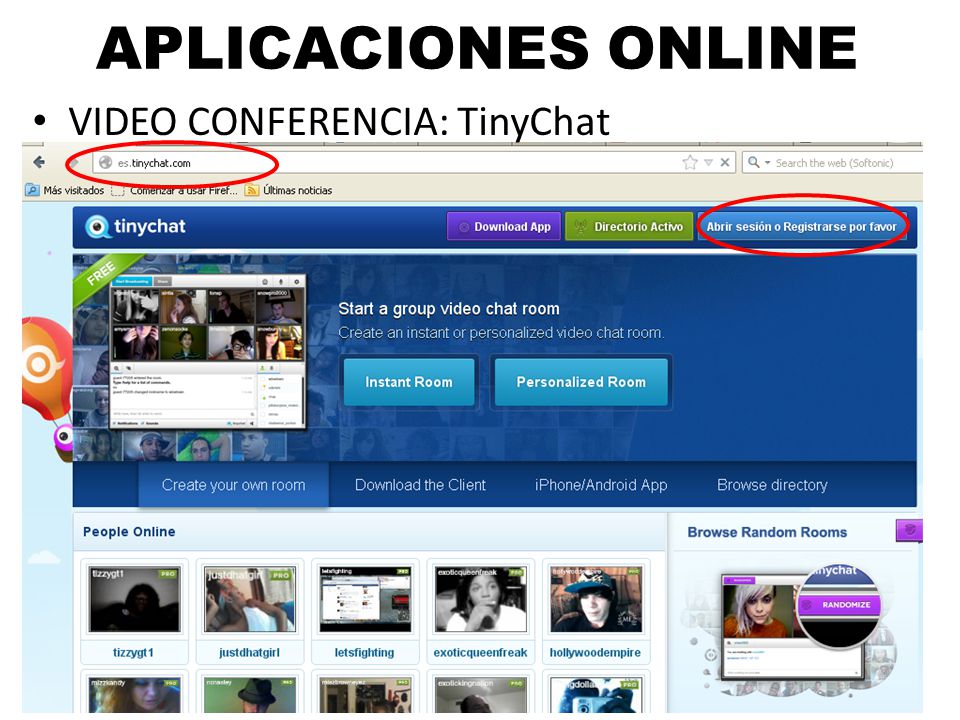Click the stop loading X icon
This screenshot has height=720, width=960.
click(x=725, y=162)
